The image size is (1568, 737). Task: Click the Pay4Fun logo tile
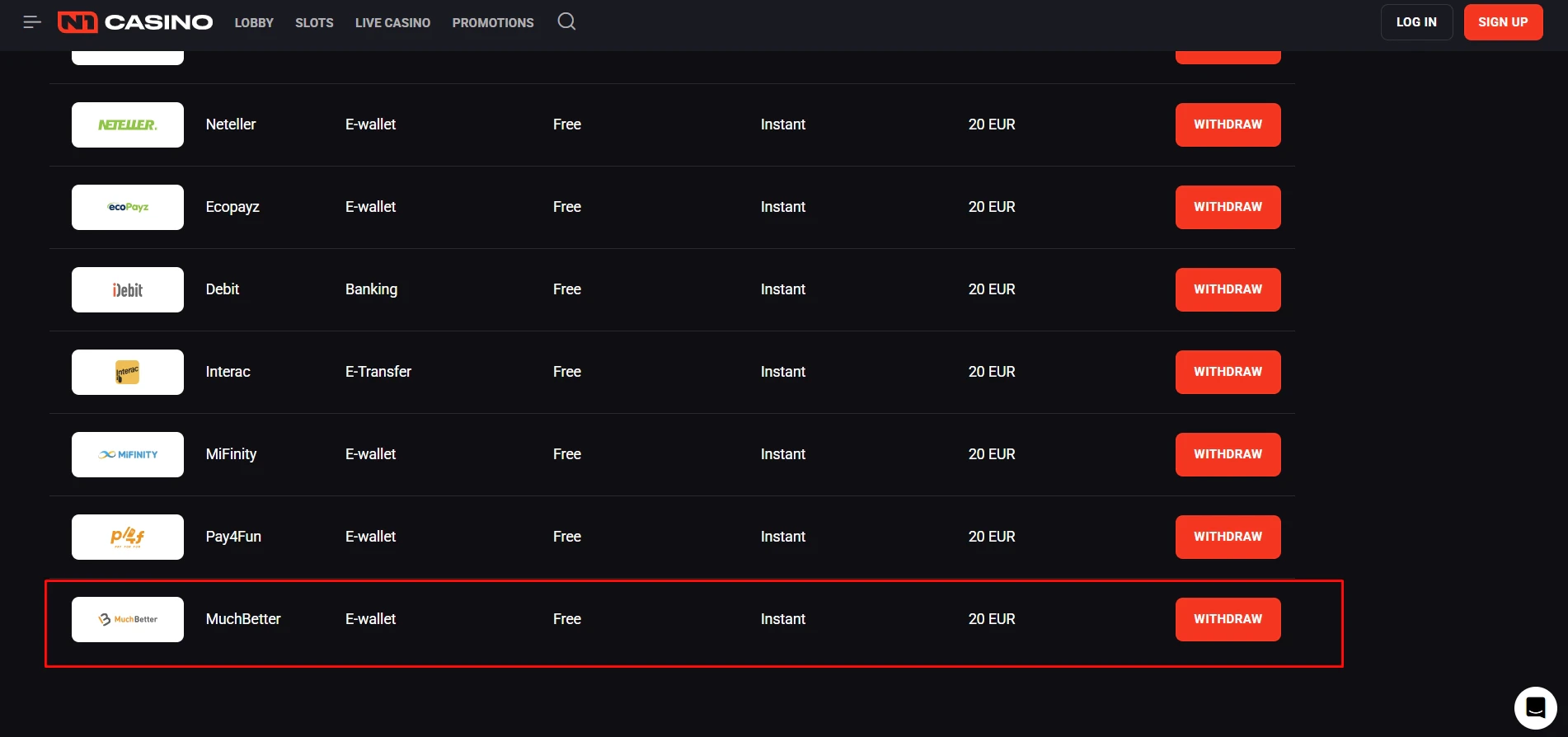tap(128, 537)
